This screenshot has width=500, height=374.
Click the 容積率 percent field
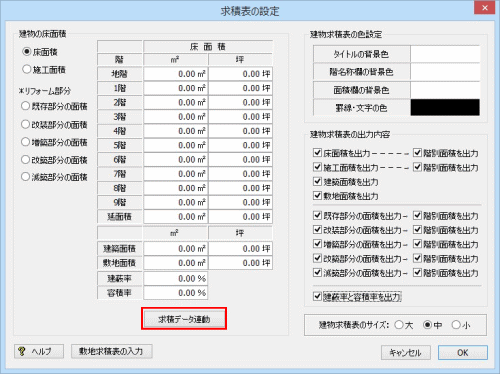click(x=176, y=293)
